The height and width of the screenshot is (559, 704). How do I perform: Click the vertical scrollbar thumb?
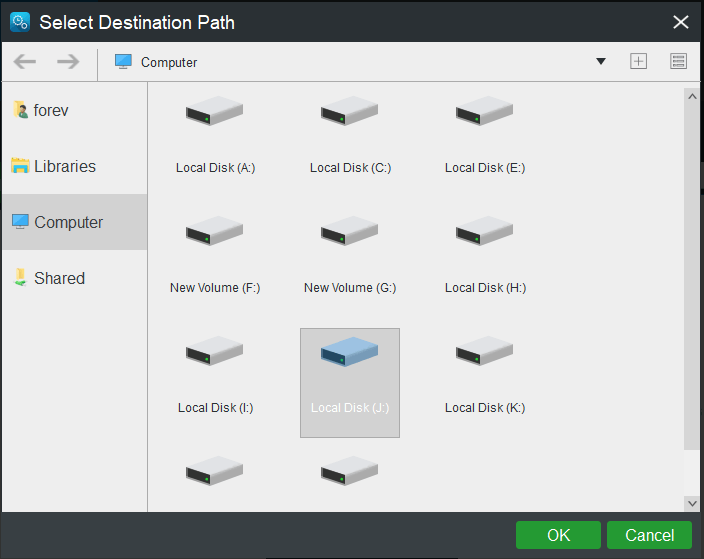691,276
